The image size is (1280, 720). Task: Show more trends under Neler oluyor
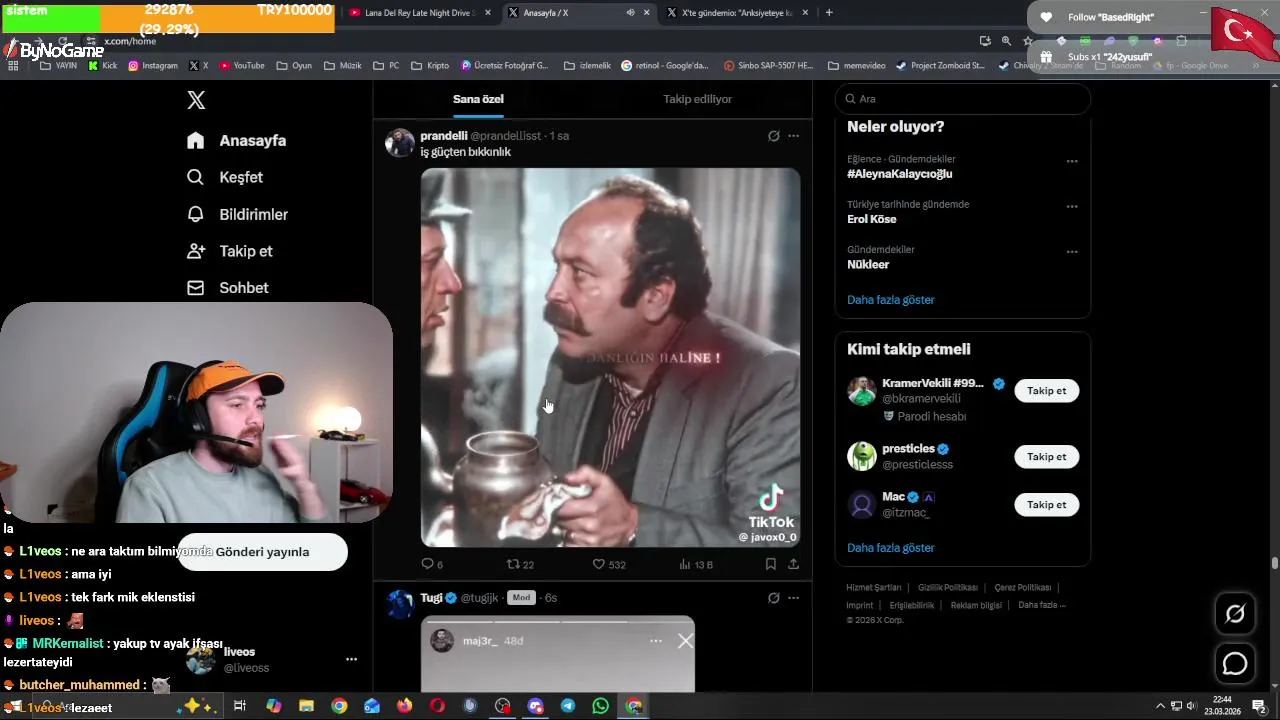[891, 300]
